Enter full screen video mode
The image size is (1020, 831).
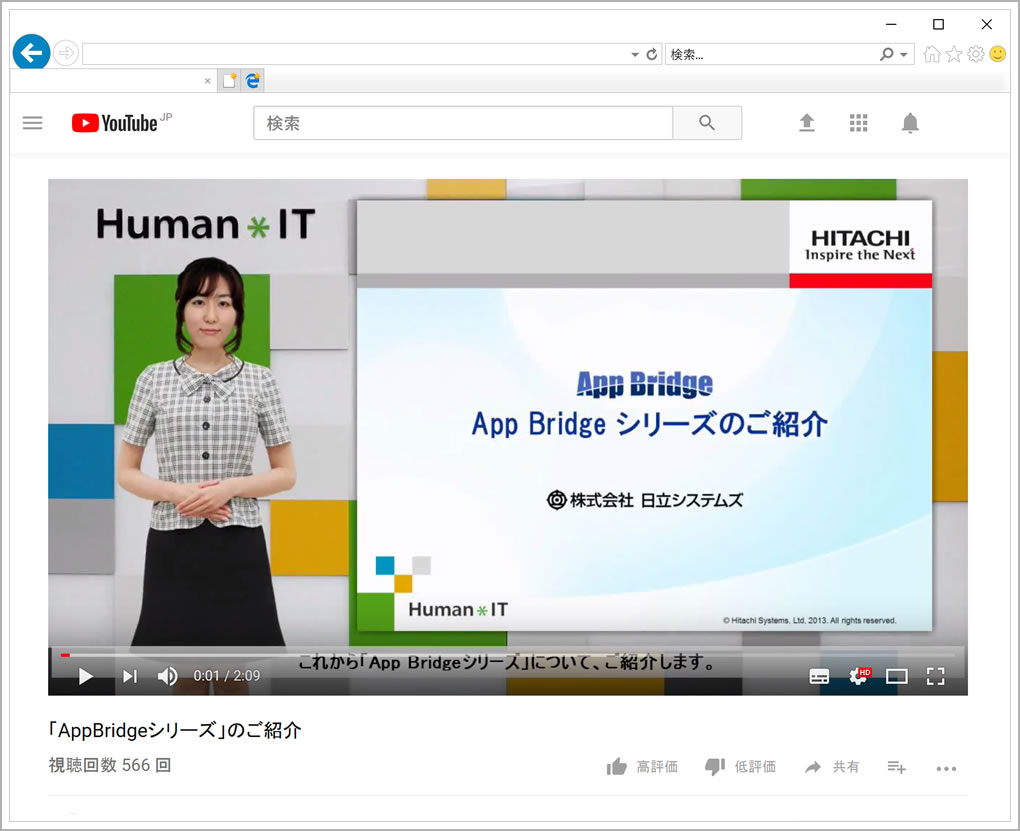(x=935, y=676)
